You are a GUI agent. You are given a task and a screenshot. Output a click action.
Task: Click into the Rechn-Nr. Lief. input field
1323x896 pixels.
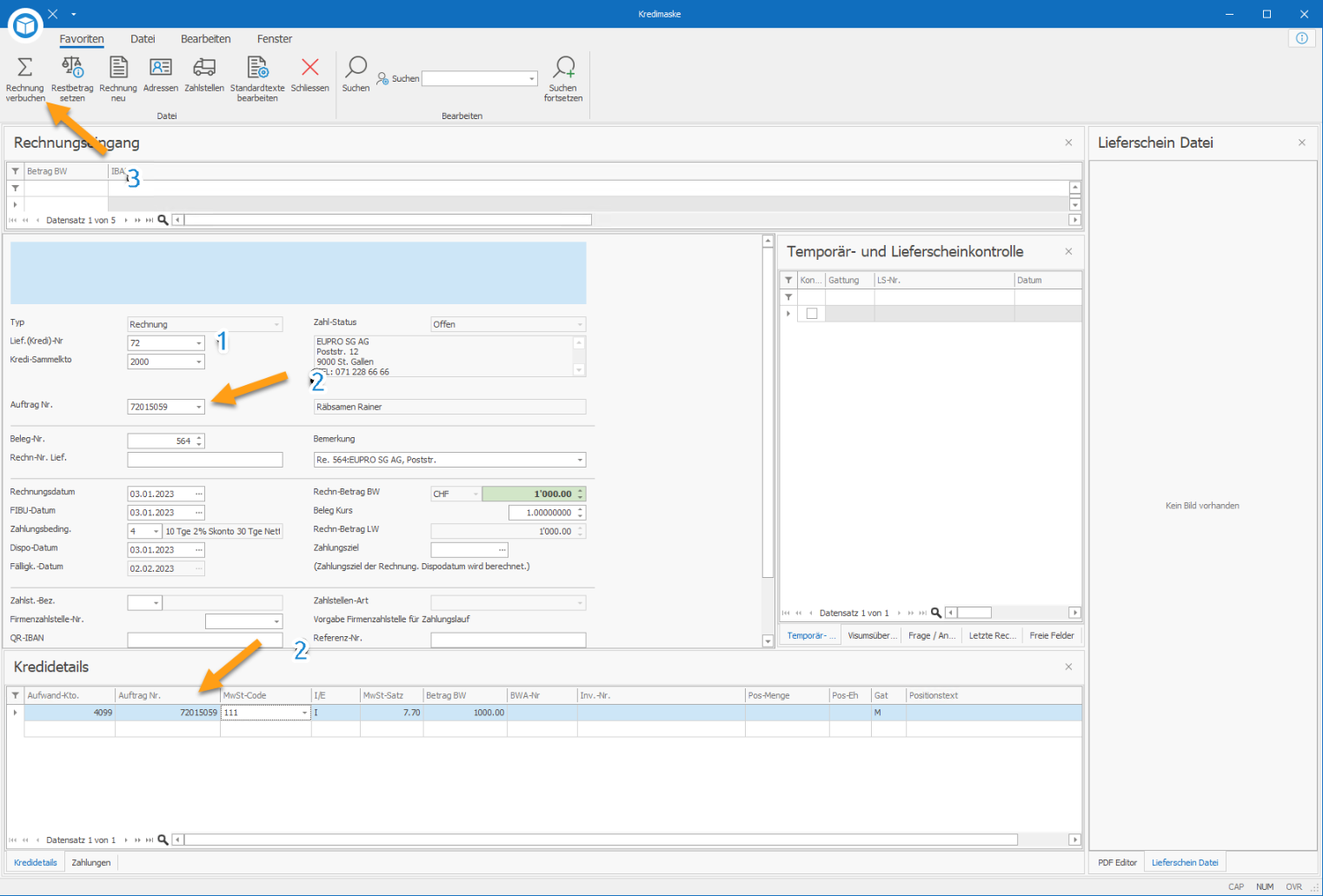click(x=205, y=460)
